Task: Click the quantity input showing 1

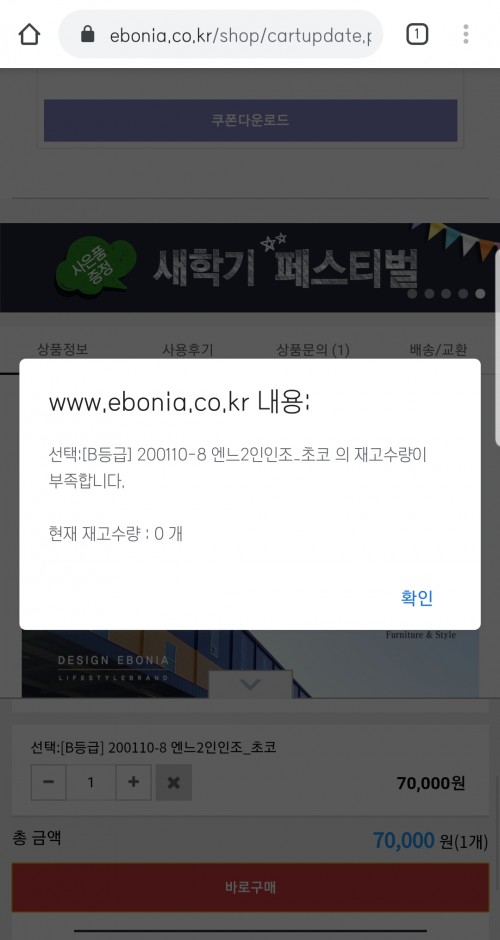Action: 91,782
